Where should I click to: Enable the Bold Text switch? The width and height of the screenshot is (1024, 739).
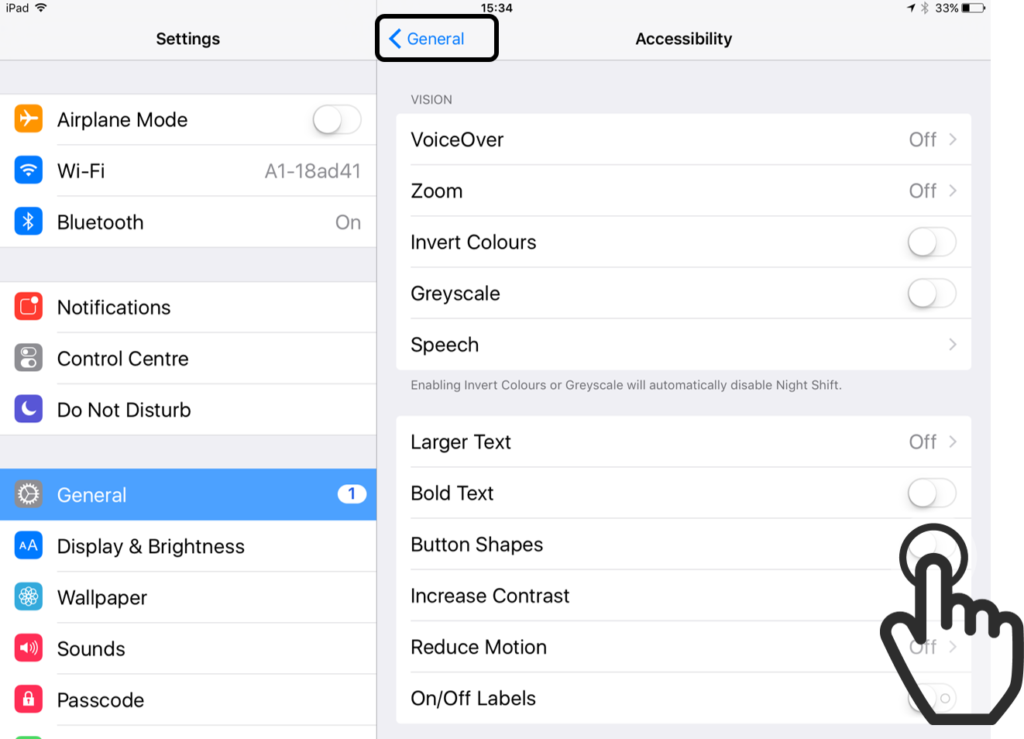coord(931,494)
